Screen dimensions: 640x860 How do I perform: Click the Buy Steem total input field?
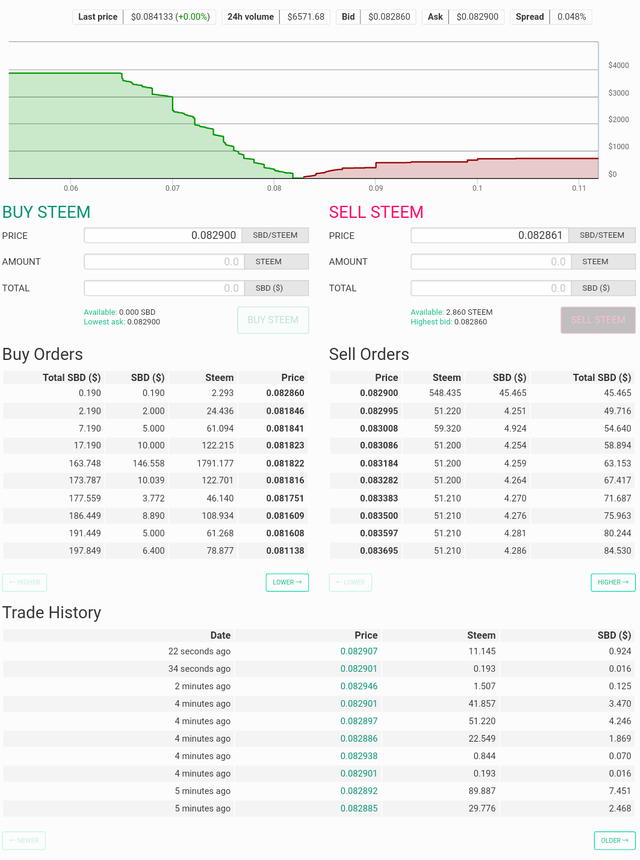click(163, 288)
